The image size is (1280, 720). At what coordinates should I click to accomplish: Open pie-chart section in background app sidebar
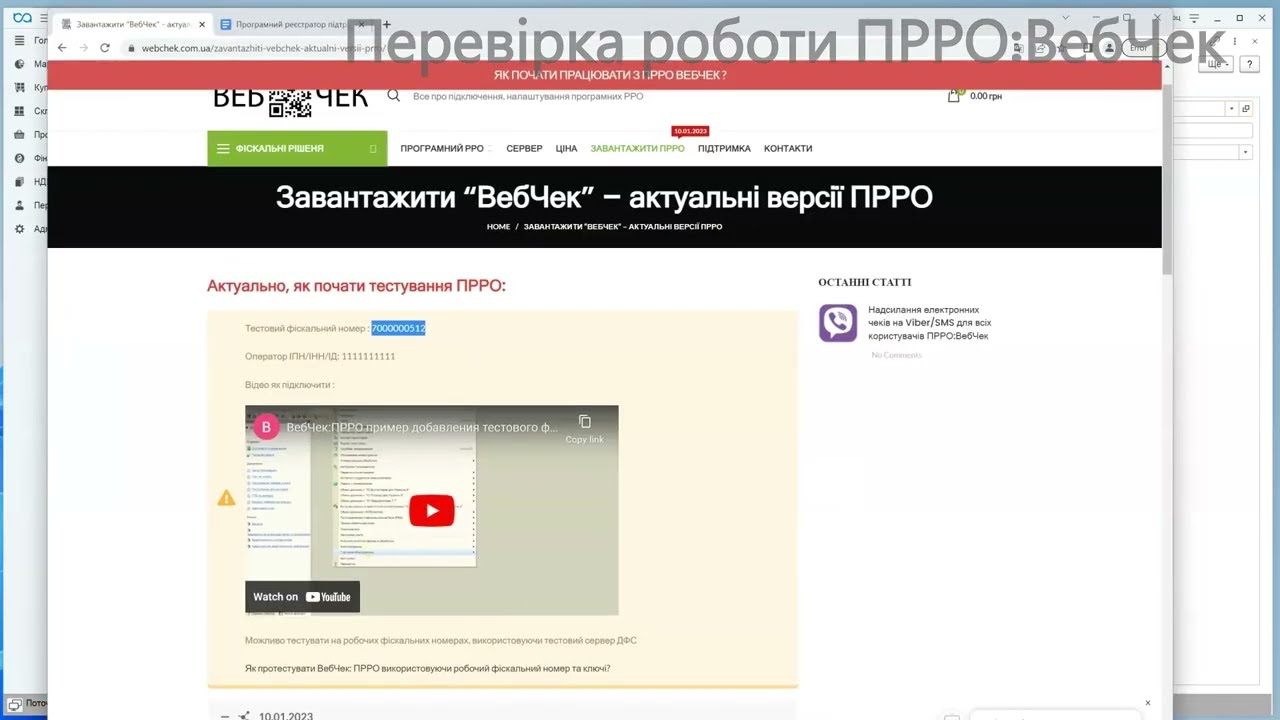(30, 64)
